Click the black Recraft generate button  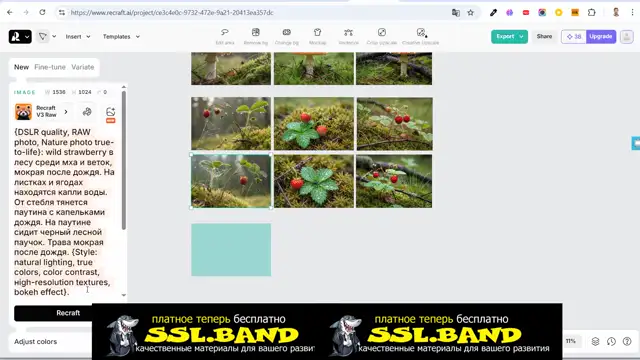click(x=68, y=313)
